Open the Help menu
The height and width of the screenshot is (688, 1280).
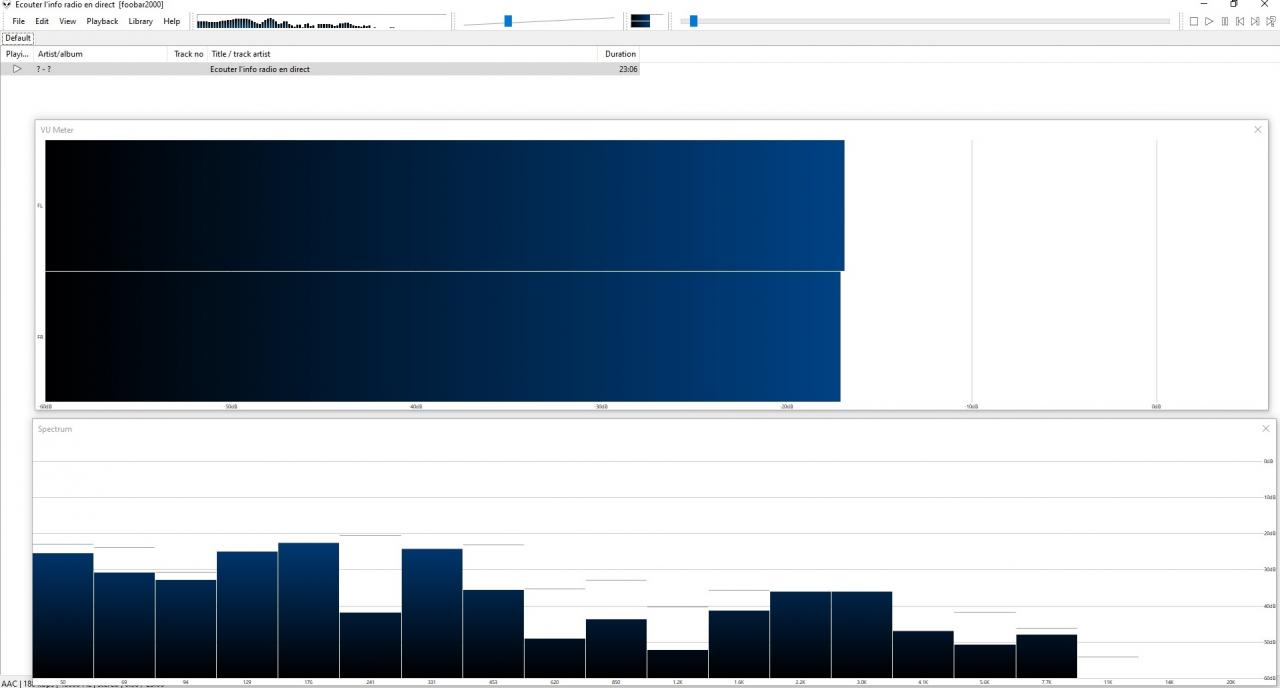click(172, 21)
